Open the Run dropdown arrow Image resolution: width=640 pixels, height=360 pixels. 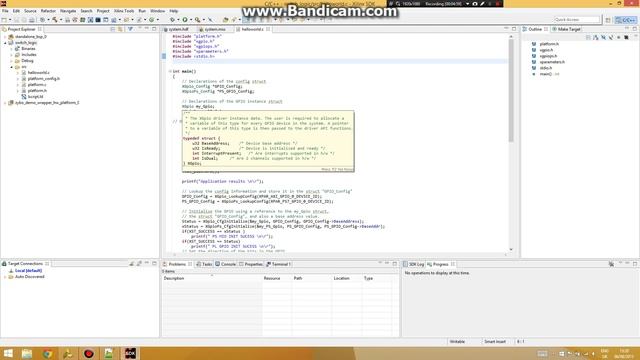pos(191,20)
